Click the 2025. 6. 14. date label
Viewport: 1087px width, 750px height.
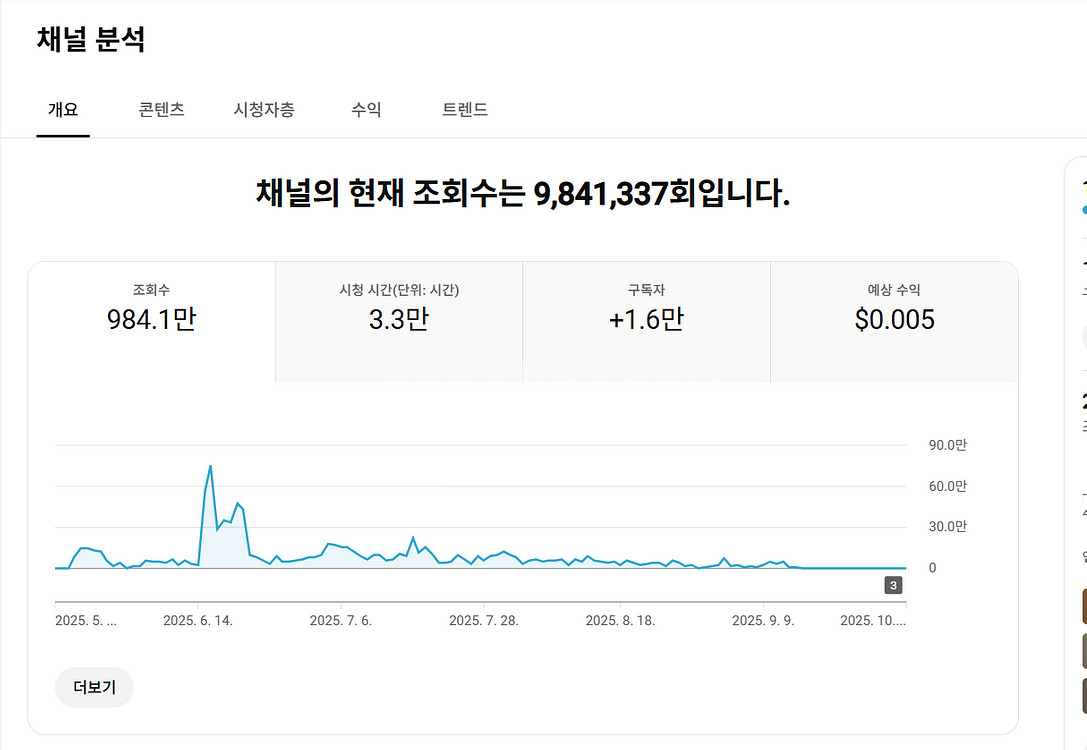pos(198,620)
